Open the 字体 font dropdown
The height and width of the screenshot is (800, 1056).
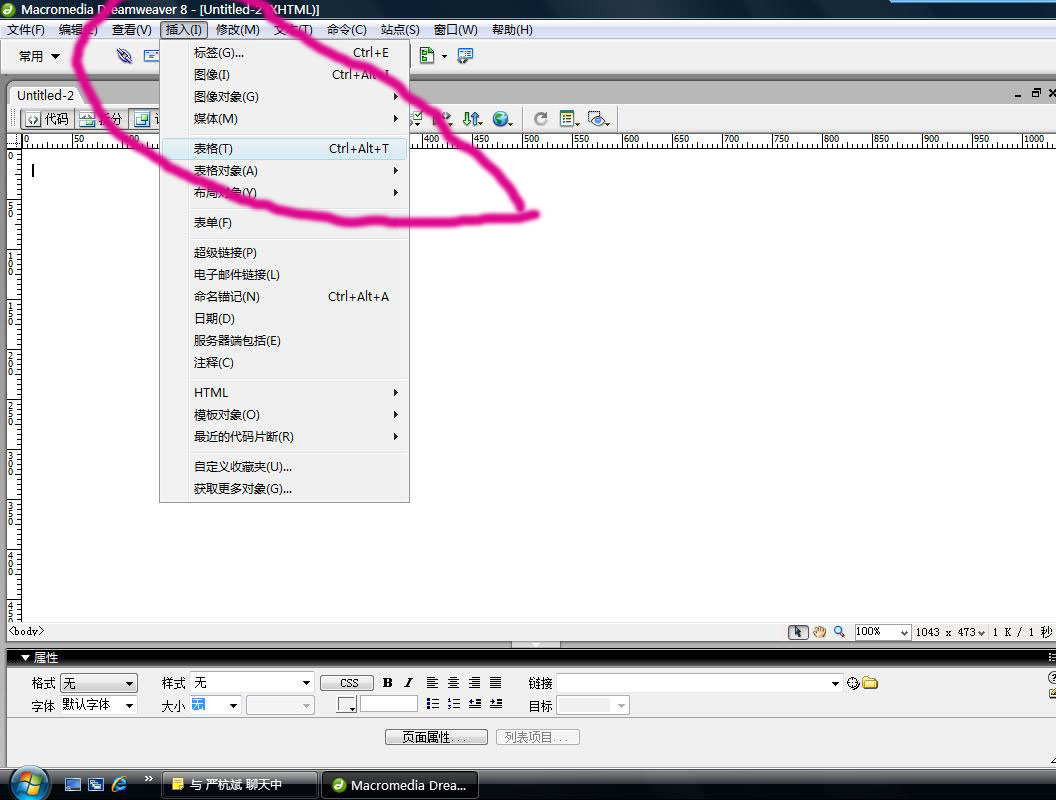[99, 705]
